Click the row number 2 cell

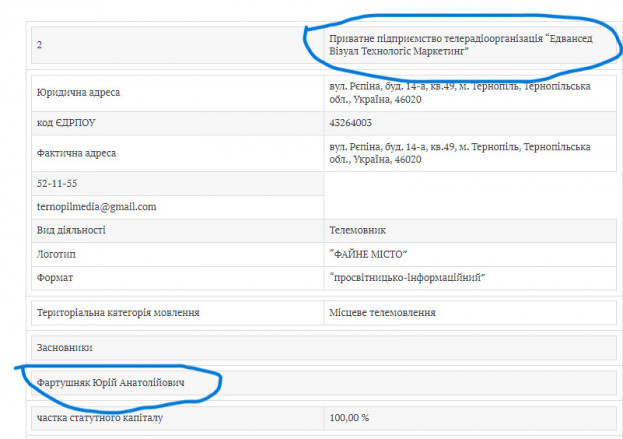[39, 44]
